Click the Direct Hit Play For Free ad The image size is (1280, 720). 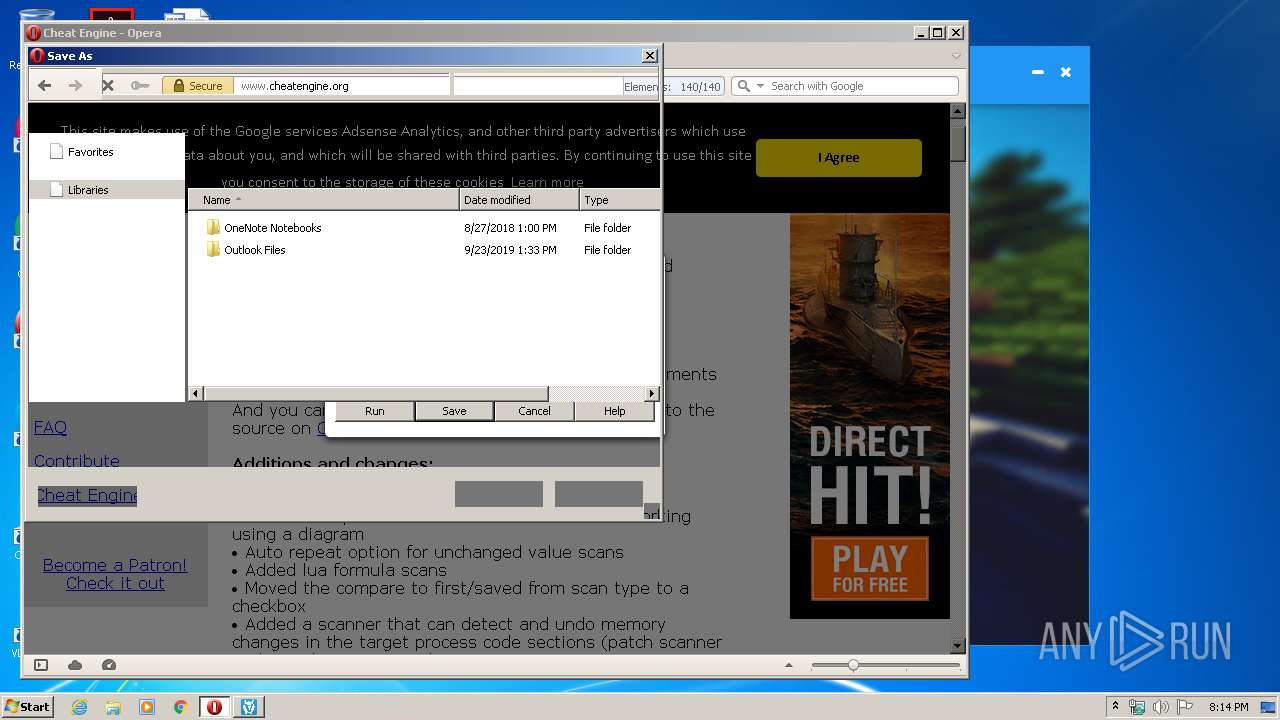[x=869, y=416]
